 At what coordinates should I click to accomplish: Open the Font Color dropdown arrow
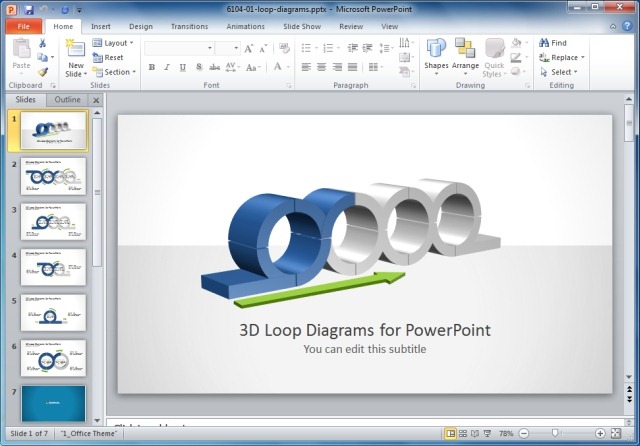pyautogui.click(x=288, y=67)
